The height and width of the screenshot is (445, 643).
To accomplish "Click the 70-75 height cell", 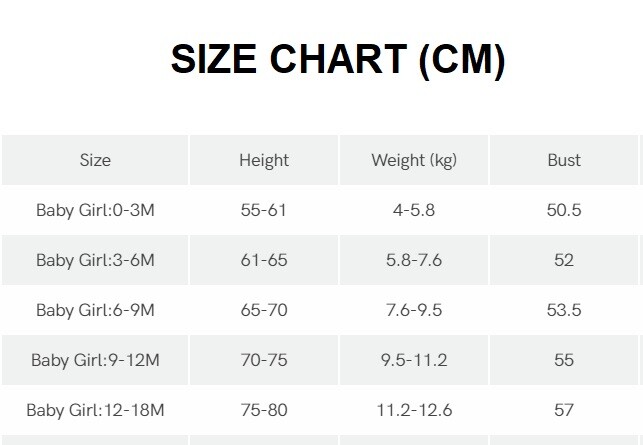I will 264,360.
